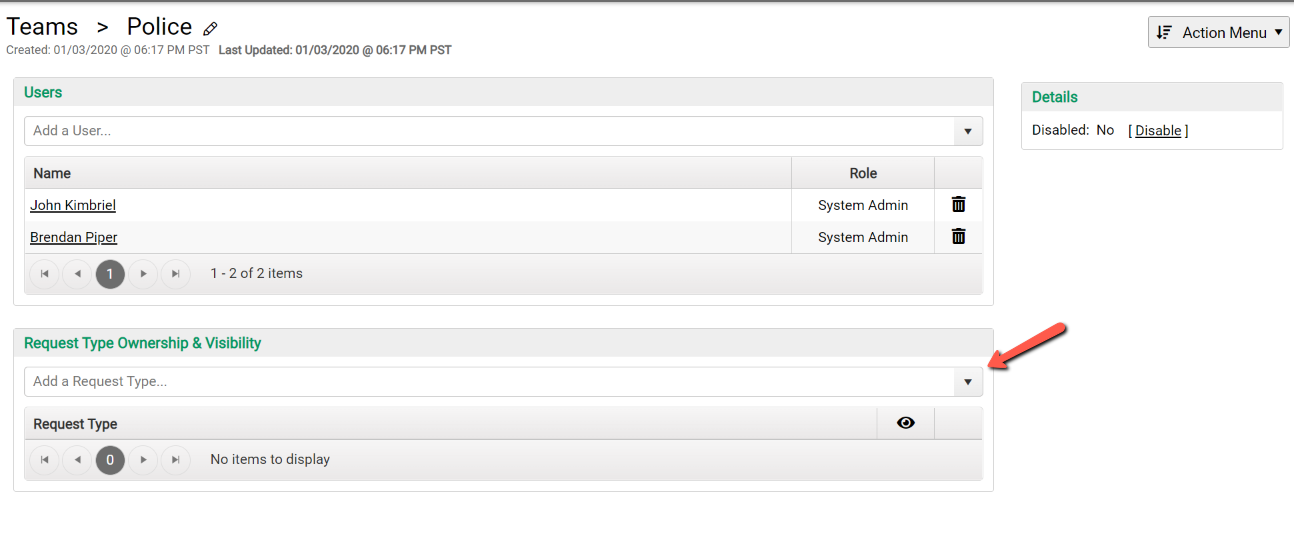Click the Disable link in Details
This screenshot has width=1294, height=536.
(1158, 130)
